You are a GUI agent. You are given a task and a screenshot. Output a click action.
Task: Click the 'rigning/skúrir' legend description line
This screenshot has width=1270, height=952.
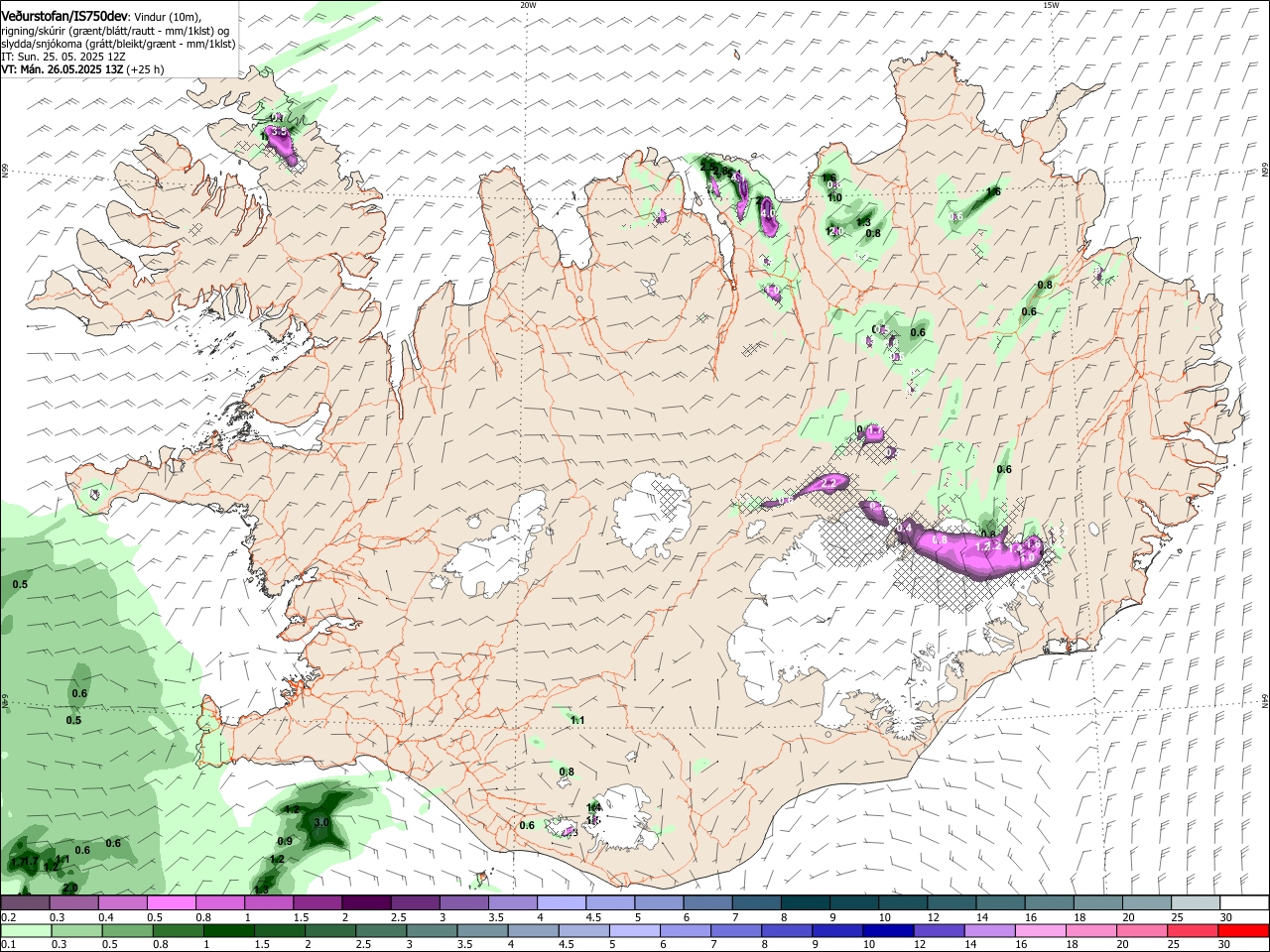pyautogui.click(x=116, y=30)
